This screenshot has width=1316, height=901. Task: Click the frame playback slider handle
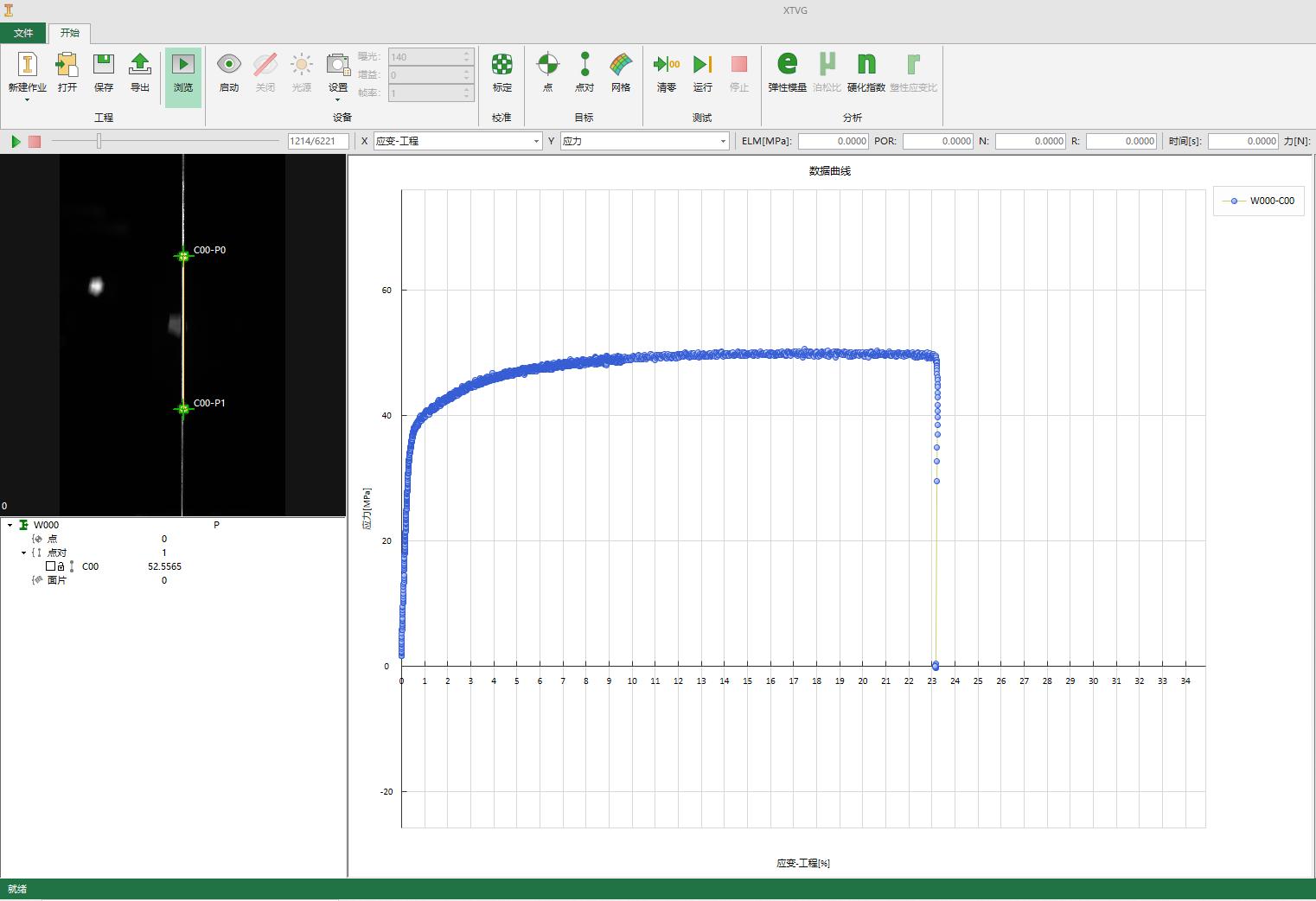tap(99, 141)
